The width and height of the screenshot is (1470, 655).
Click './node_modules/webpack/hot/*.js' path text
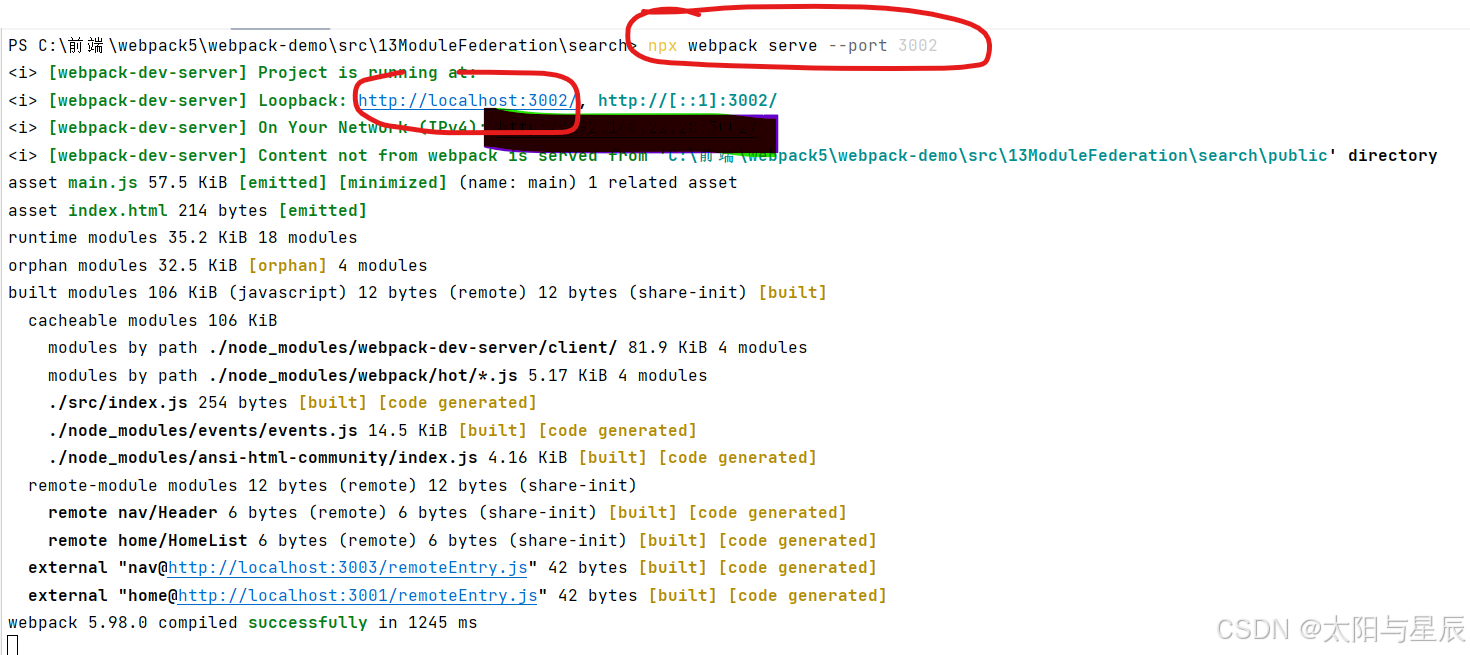pyautogui.click(x=363, y=375)
